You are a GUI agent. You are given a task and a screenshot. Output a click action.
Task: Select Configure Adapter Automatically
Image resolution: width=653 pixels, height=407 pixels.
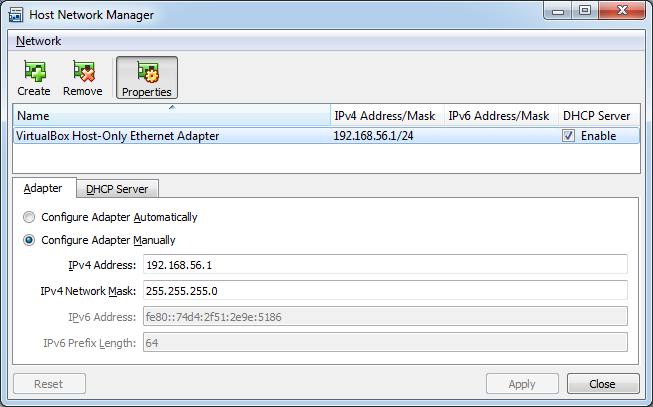pos(29,217)
